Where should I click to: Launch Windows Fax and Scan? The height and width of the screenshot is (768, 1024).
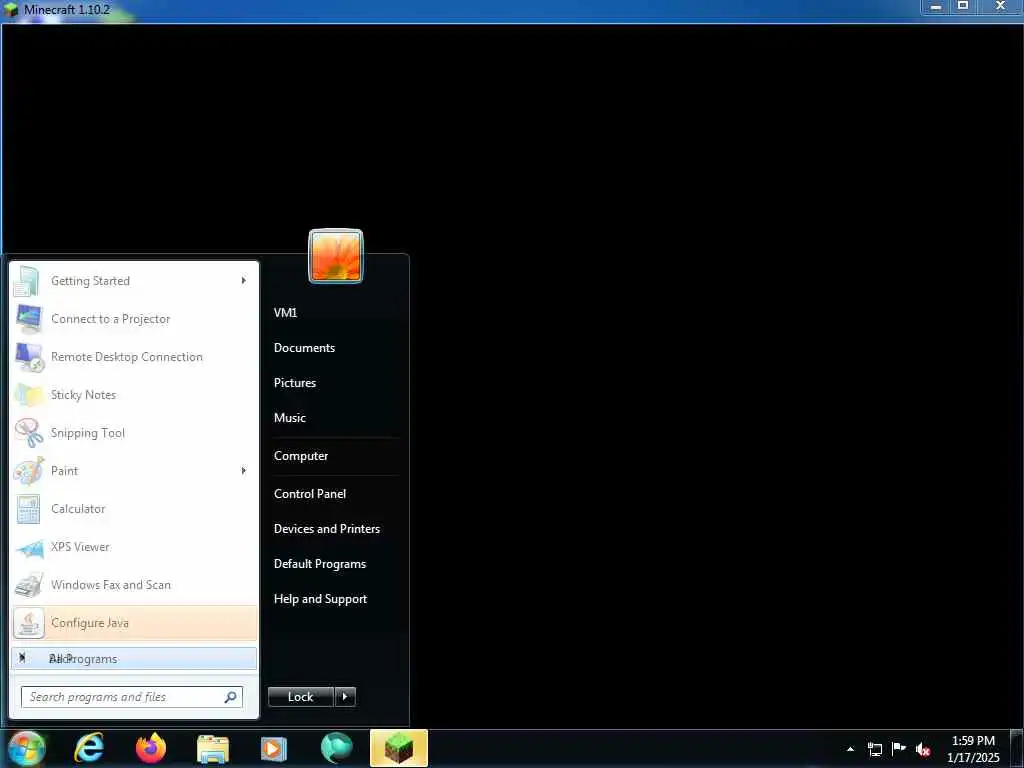tap(135, 585)
